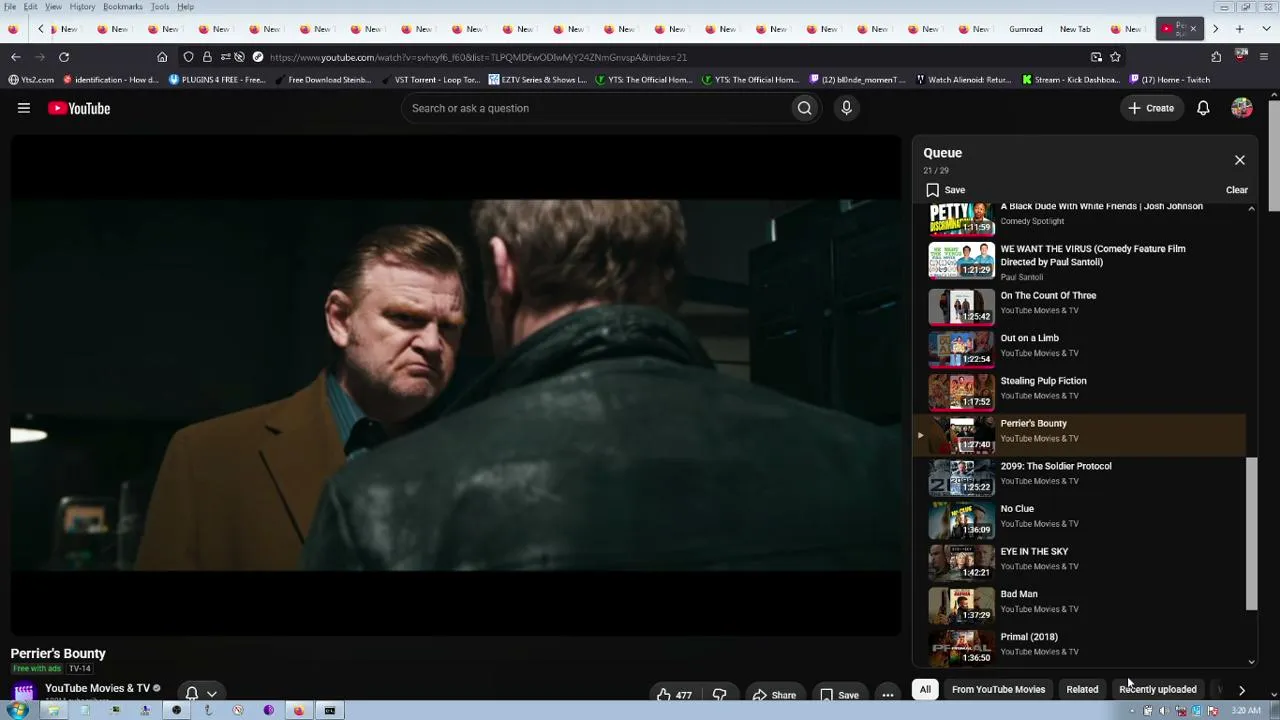Switch to the Gumroad tab
Screen dimensions: 1280x720
click(x=1025, y=29)
